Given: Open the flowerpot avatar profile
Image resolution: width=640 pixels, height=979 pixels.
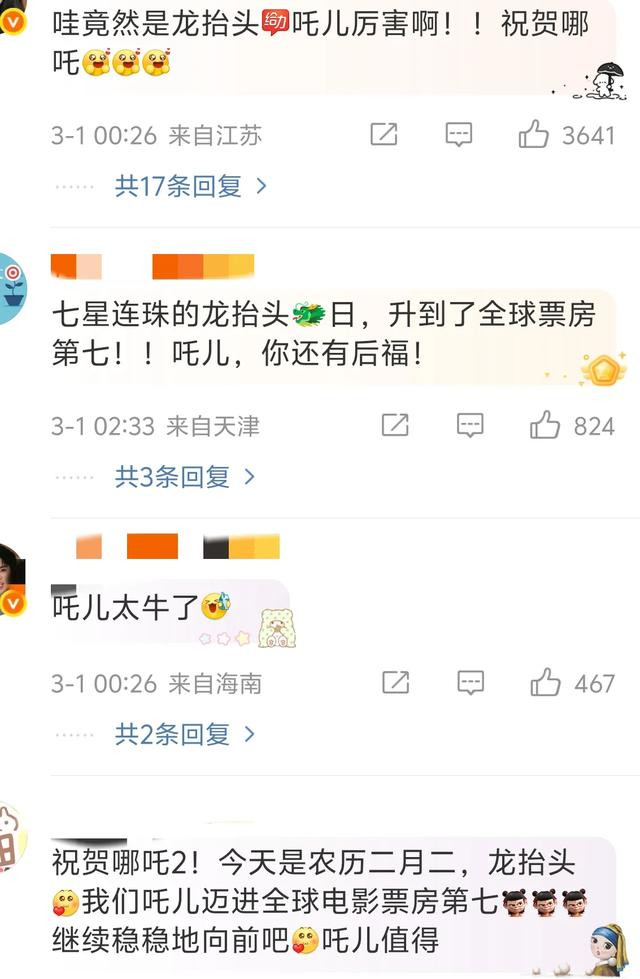Looking at the screenshot, I should pos(11,289).
